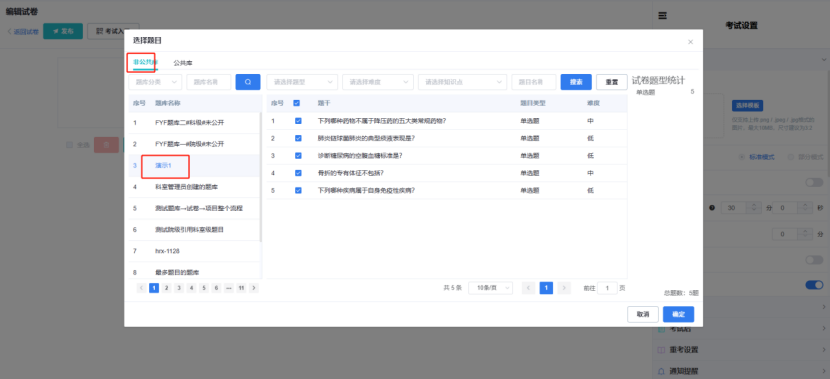The height and width of the screenshot is (379, 830).
Task: Open the 请选择难度 dropdown
Action: (x=378, y=82)
